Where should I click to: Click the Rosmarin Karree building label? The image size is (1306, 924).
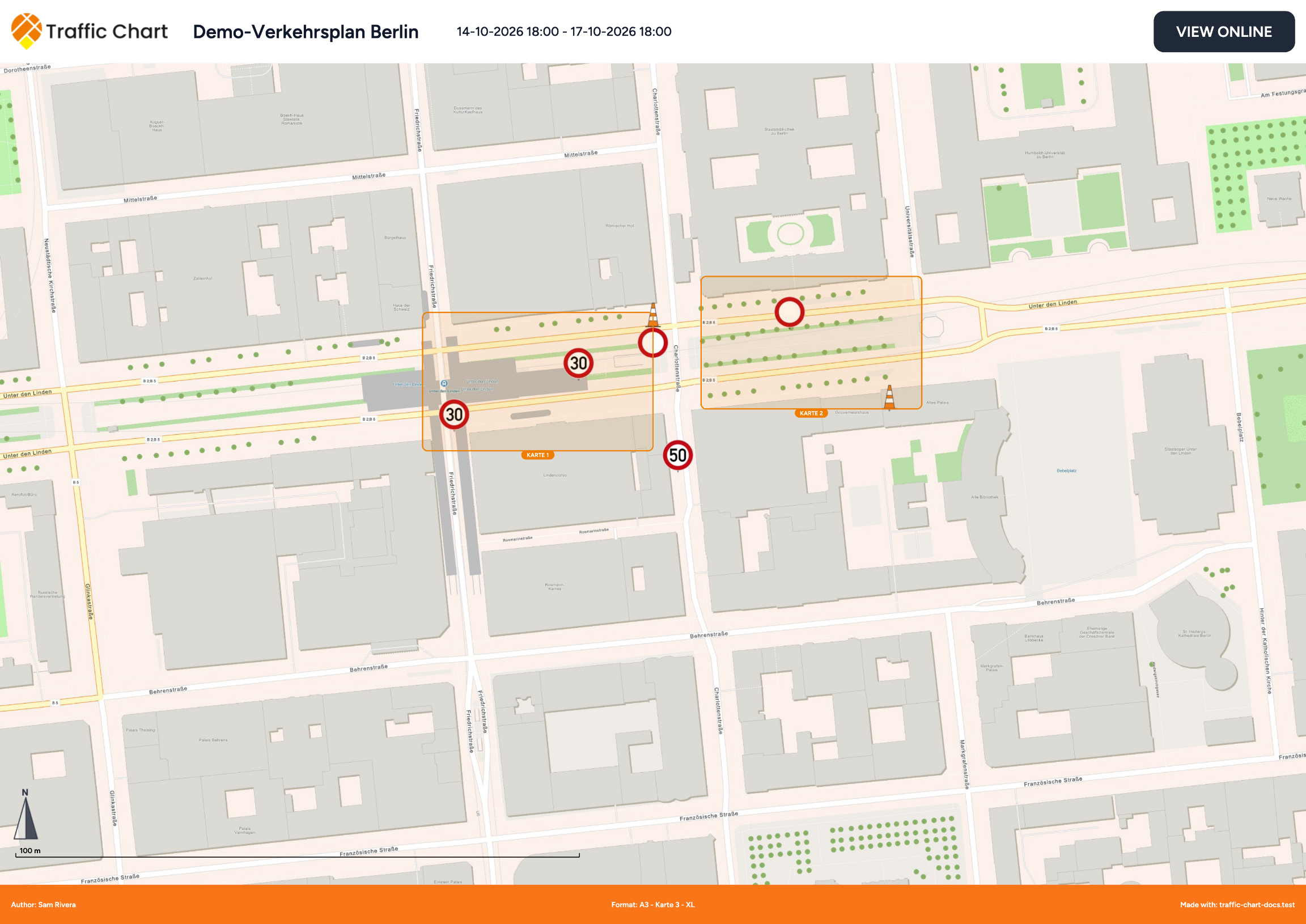coord(554,587)
